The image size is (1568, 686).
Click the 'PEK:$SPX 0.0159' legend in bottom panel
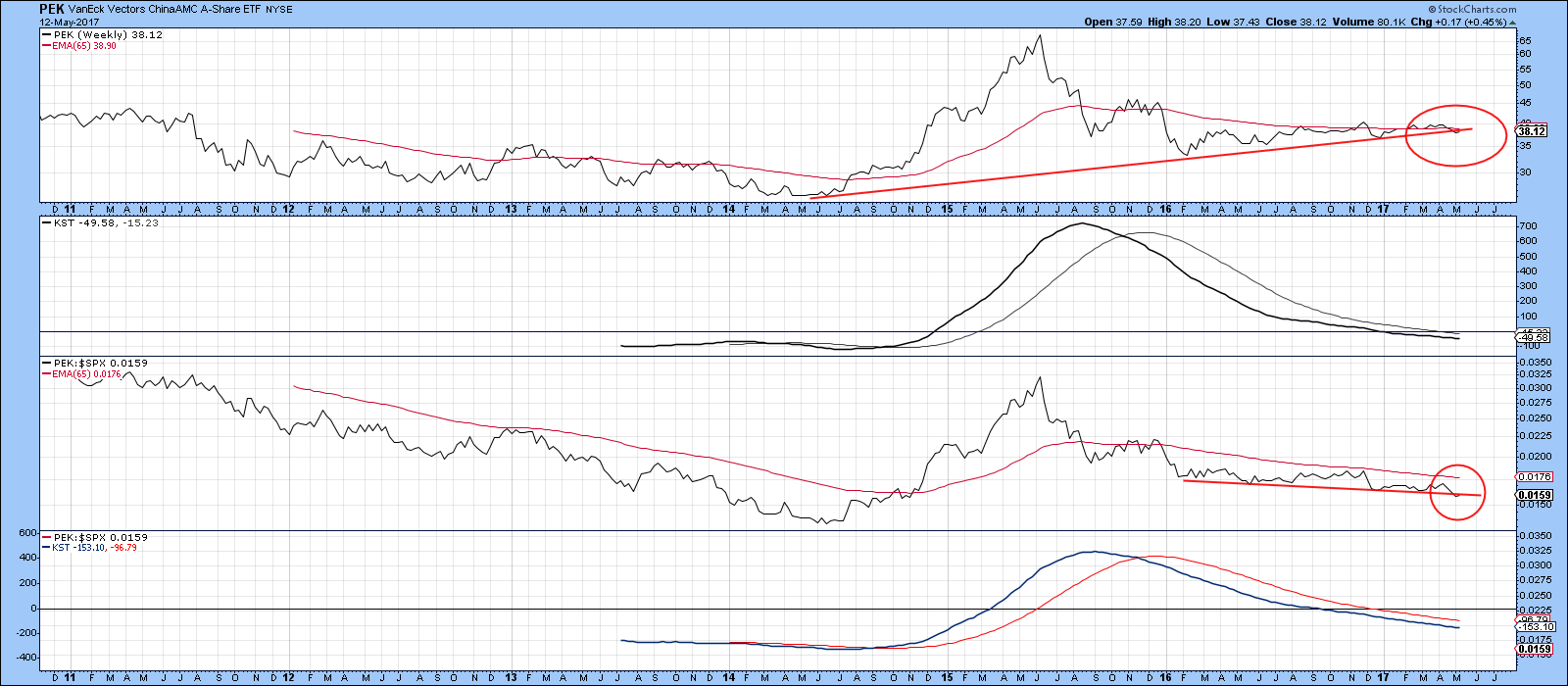pos(95,537)
